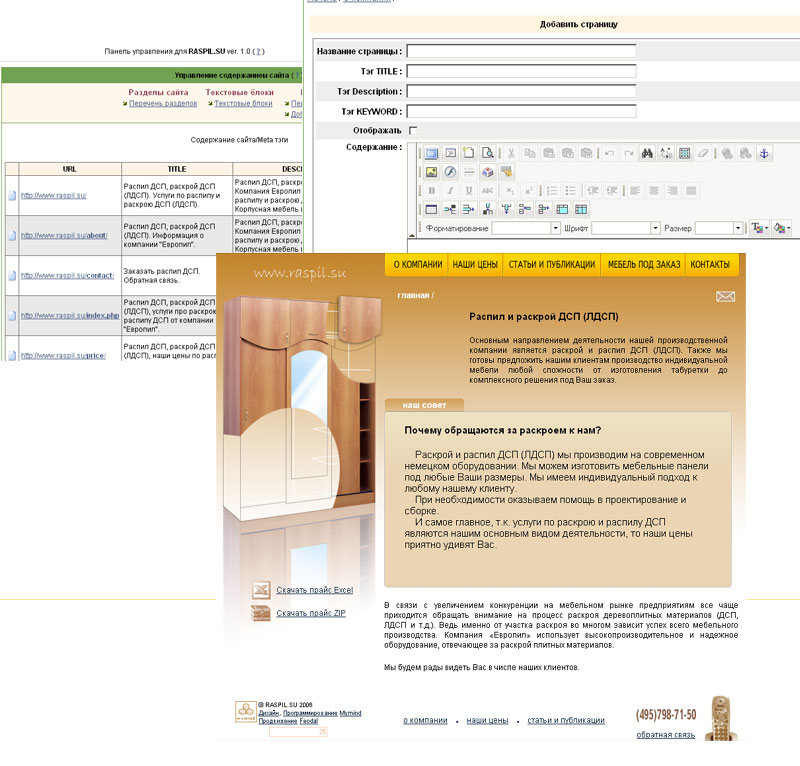Toggle the Отображать checkbox
This screenshot has width=800, height=766.
click(413, 131)
